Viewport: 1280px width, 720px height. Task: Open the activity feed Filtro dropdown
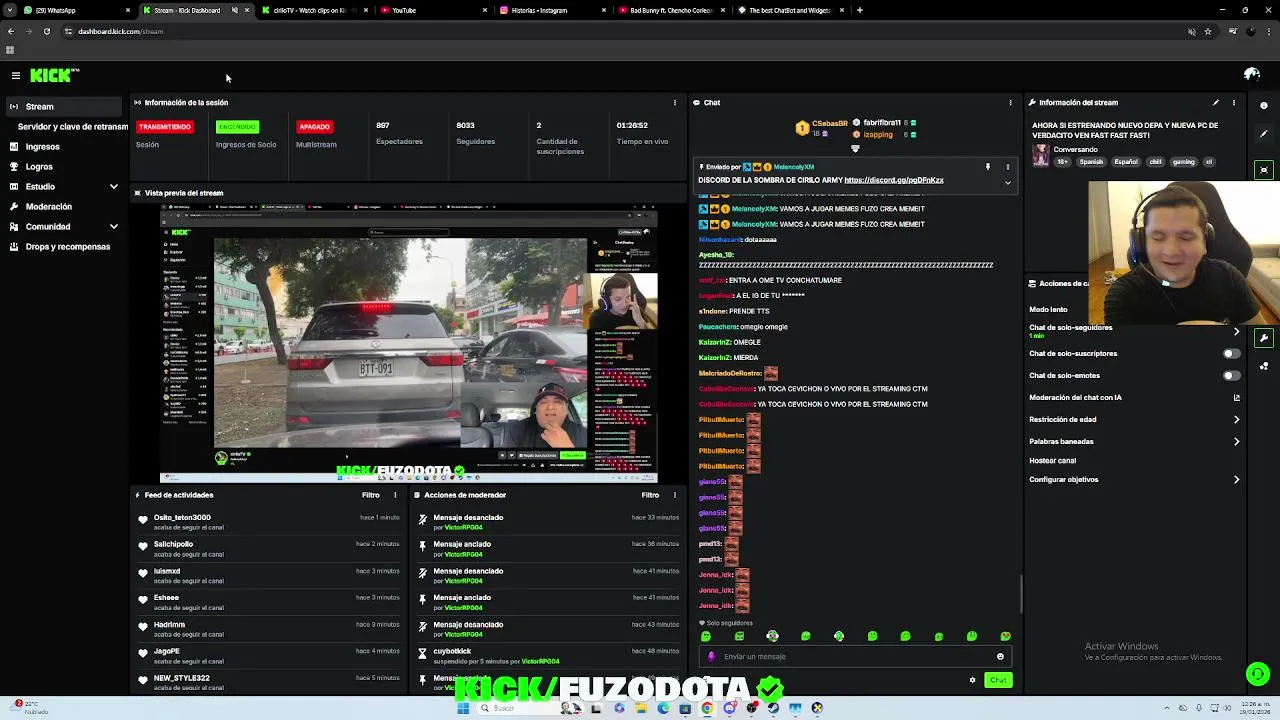pyautogui.click(x=370, y=495)
